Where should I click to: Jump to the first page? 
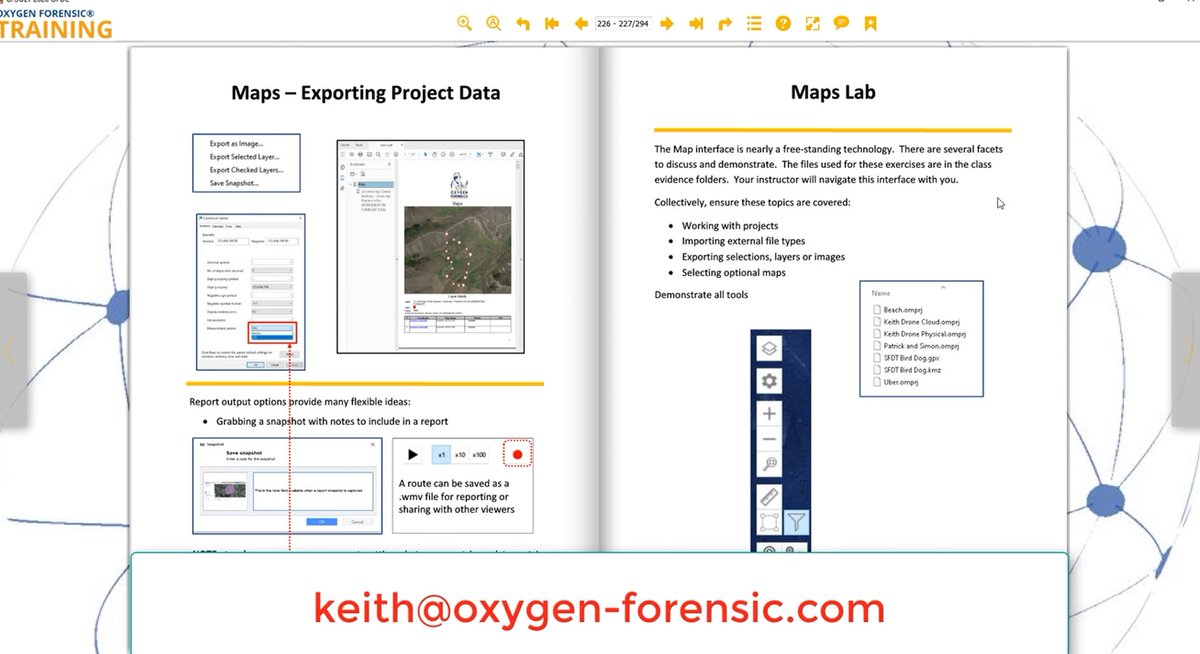click(x=551, y=23)
